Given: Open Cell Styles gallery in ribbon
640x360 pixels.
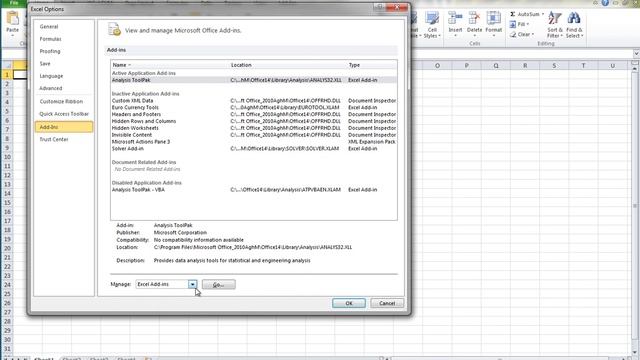Looking at the screenshot, I should click(x=432, y=24).
